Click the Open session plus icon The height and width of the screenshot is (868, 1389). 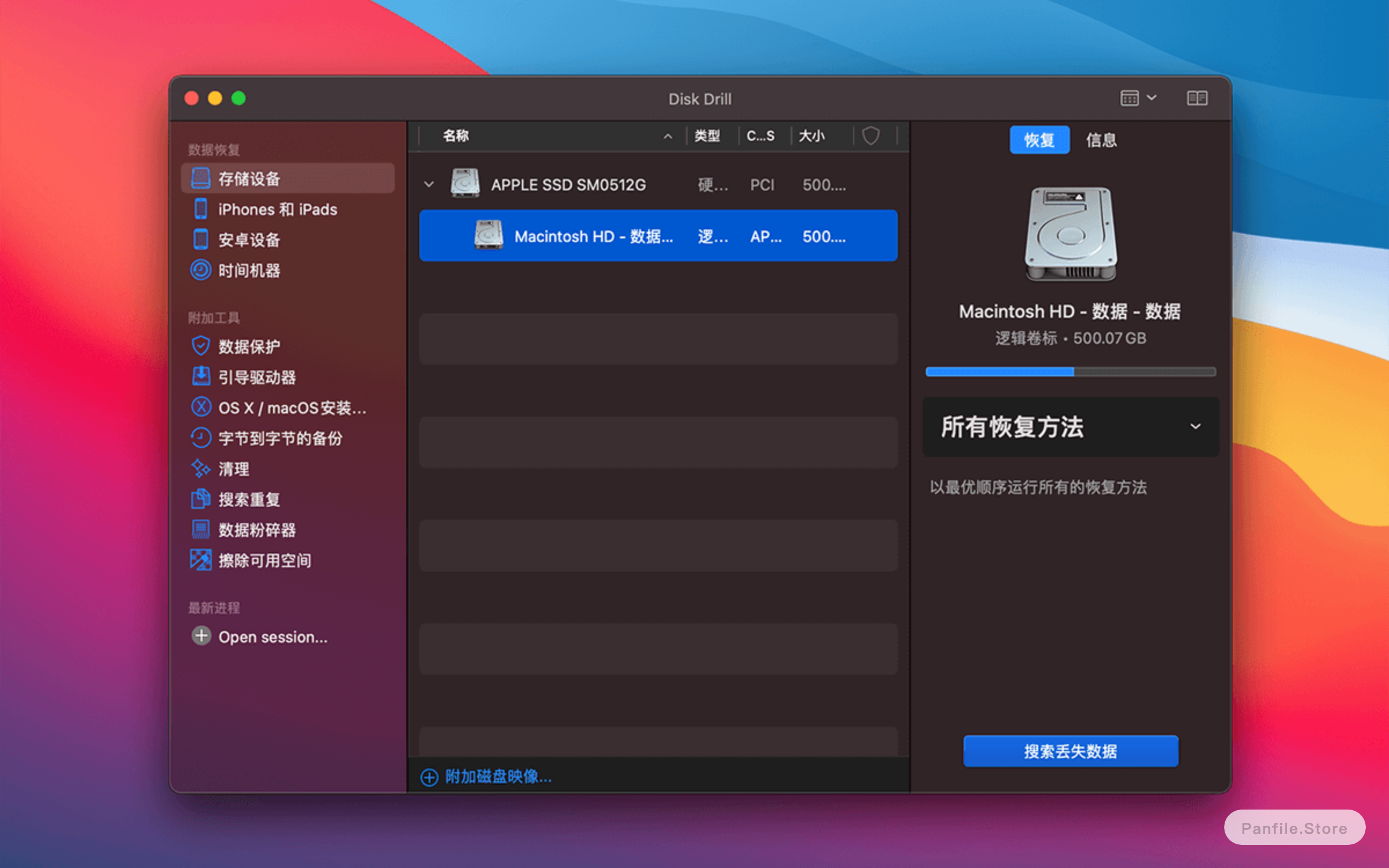click(x=201, y=636)
